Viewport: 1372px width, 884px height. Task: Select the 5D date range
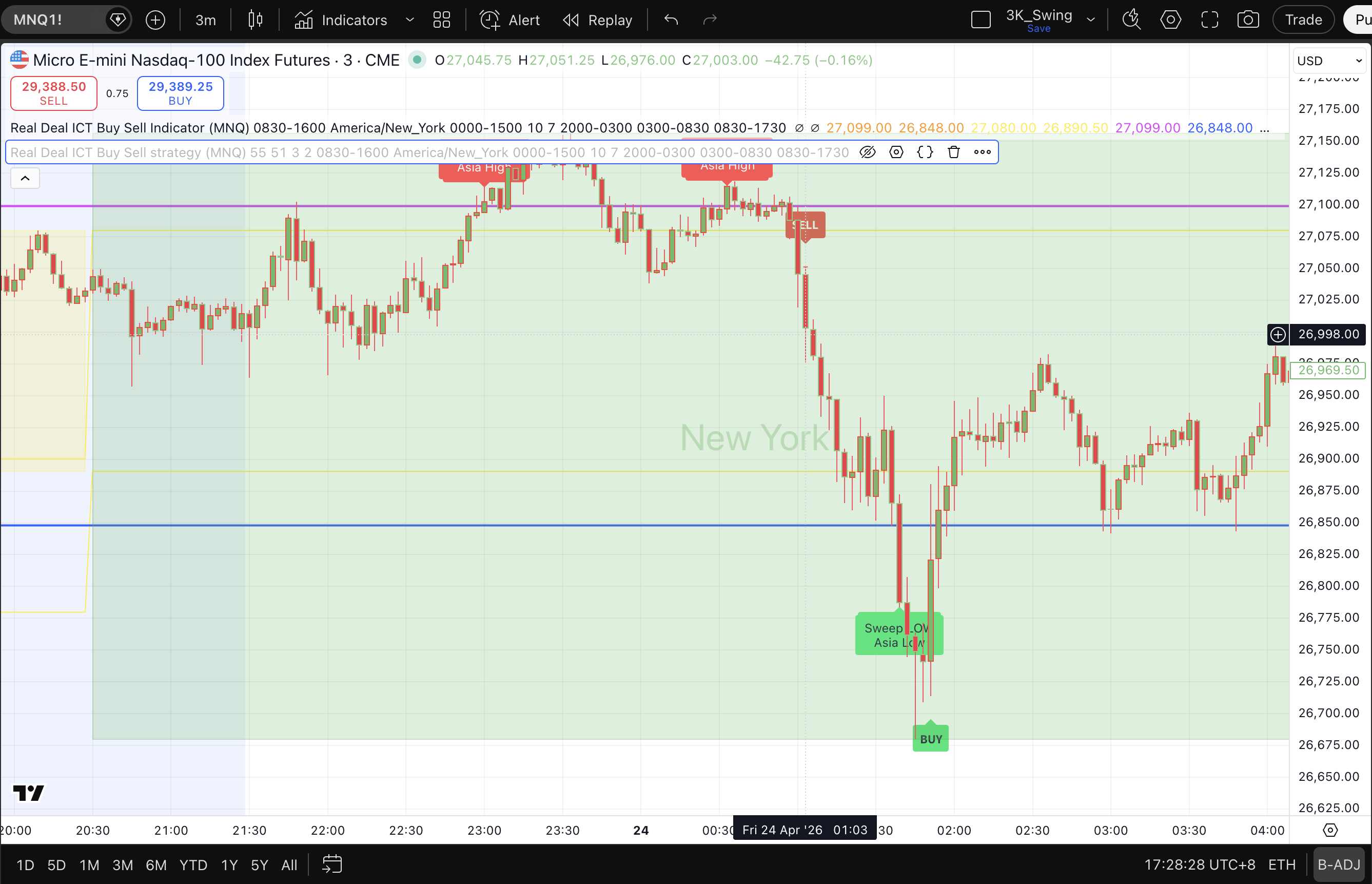pos(56,864)
